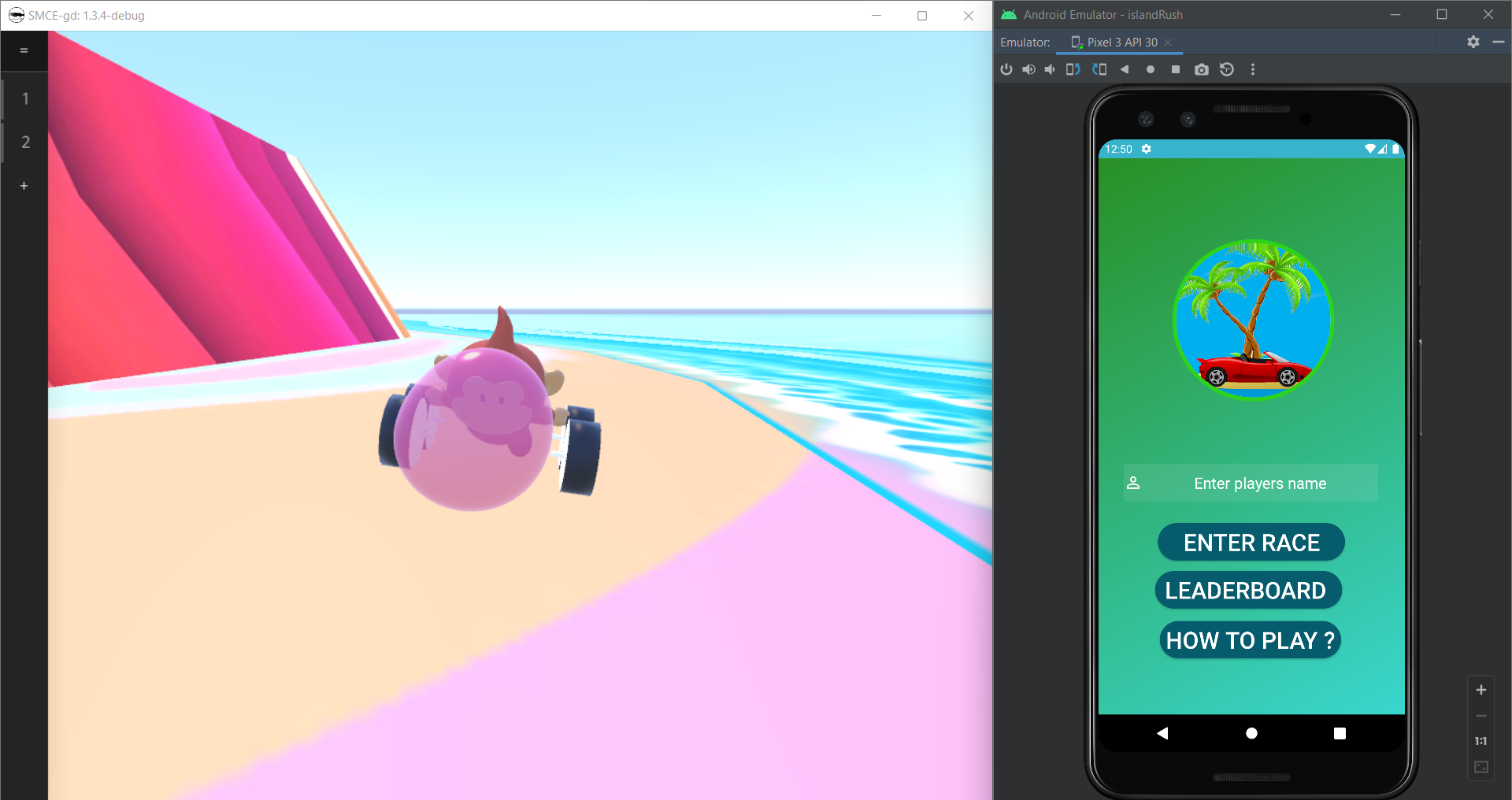
Task: Add a new sketch with the plus icon
Action: 24,186
